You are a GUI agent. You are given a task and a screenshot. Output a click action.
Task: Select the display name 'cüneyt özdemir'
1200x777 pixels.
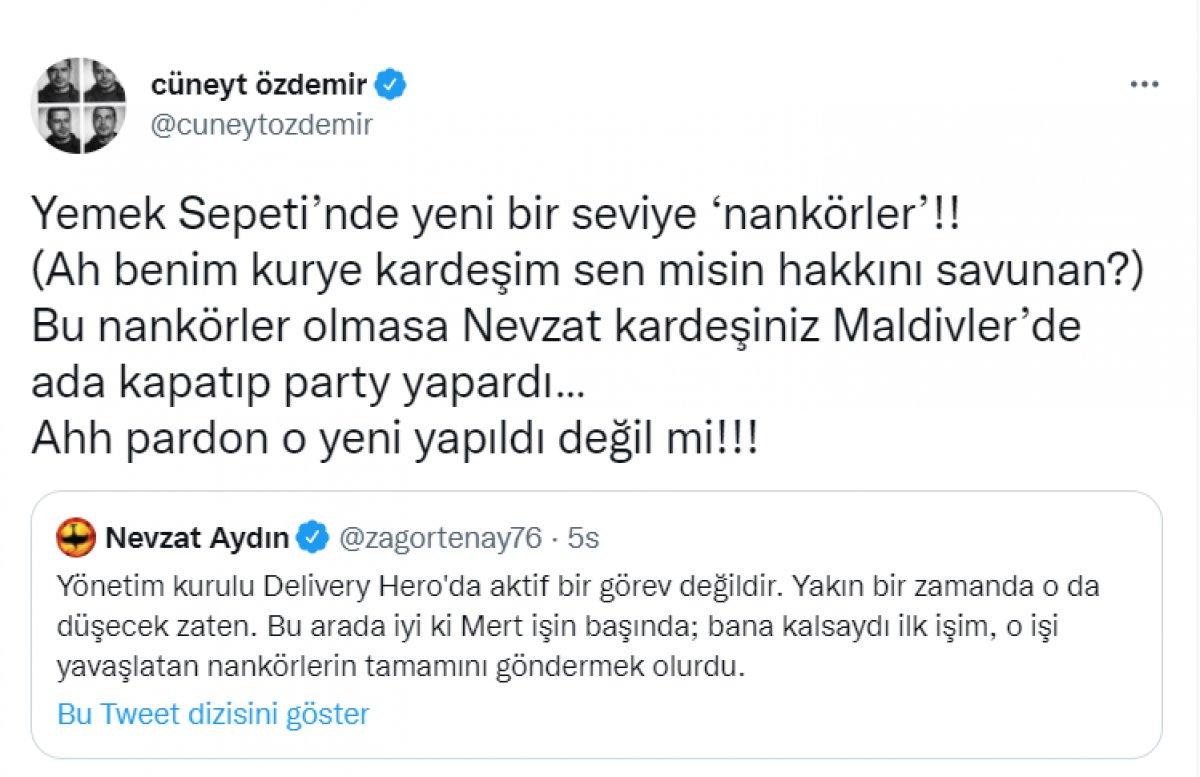click(x=260, y=84)
